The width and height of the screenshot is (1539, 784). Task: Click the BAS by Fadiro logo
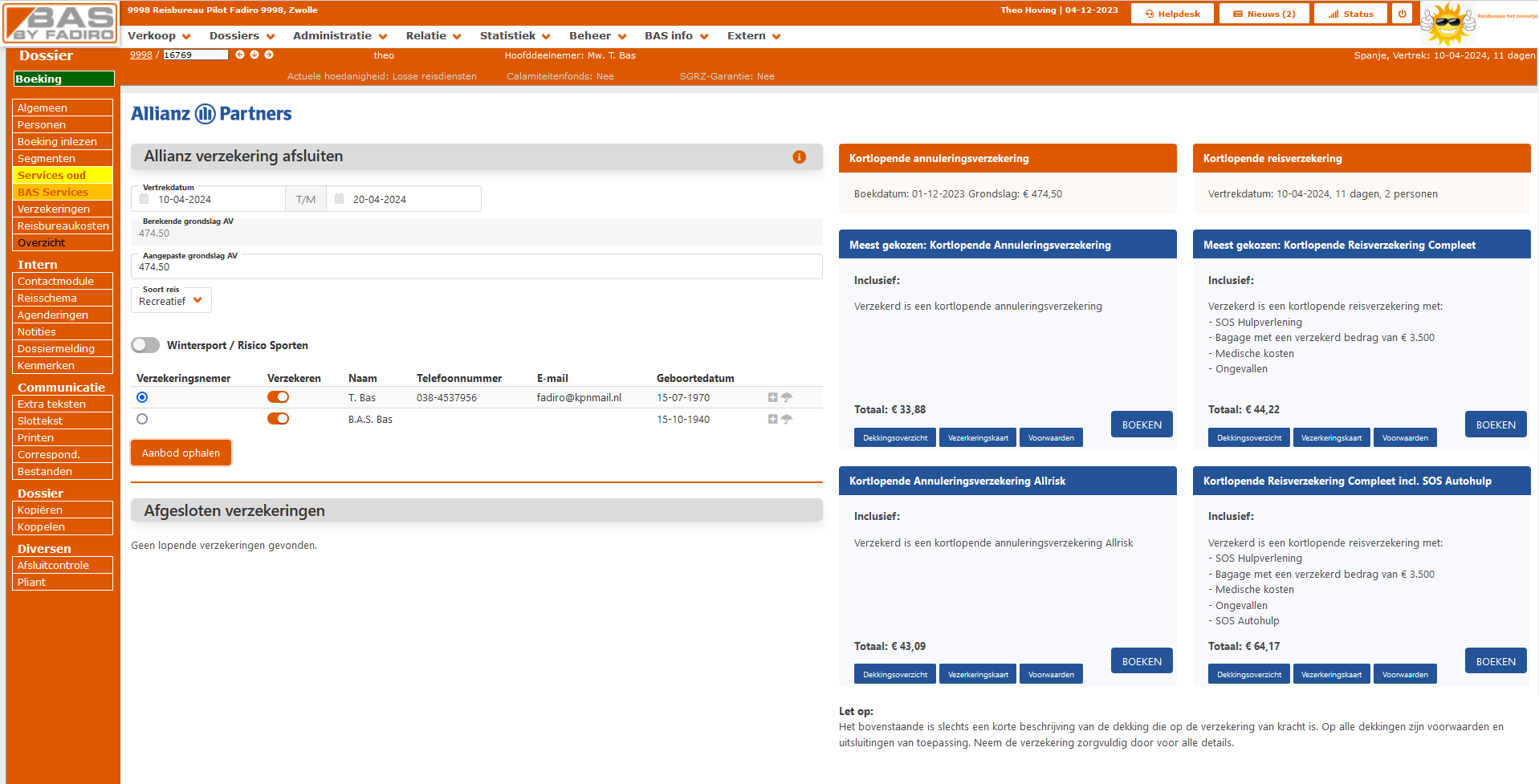[60, 22]
